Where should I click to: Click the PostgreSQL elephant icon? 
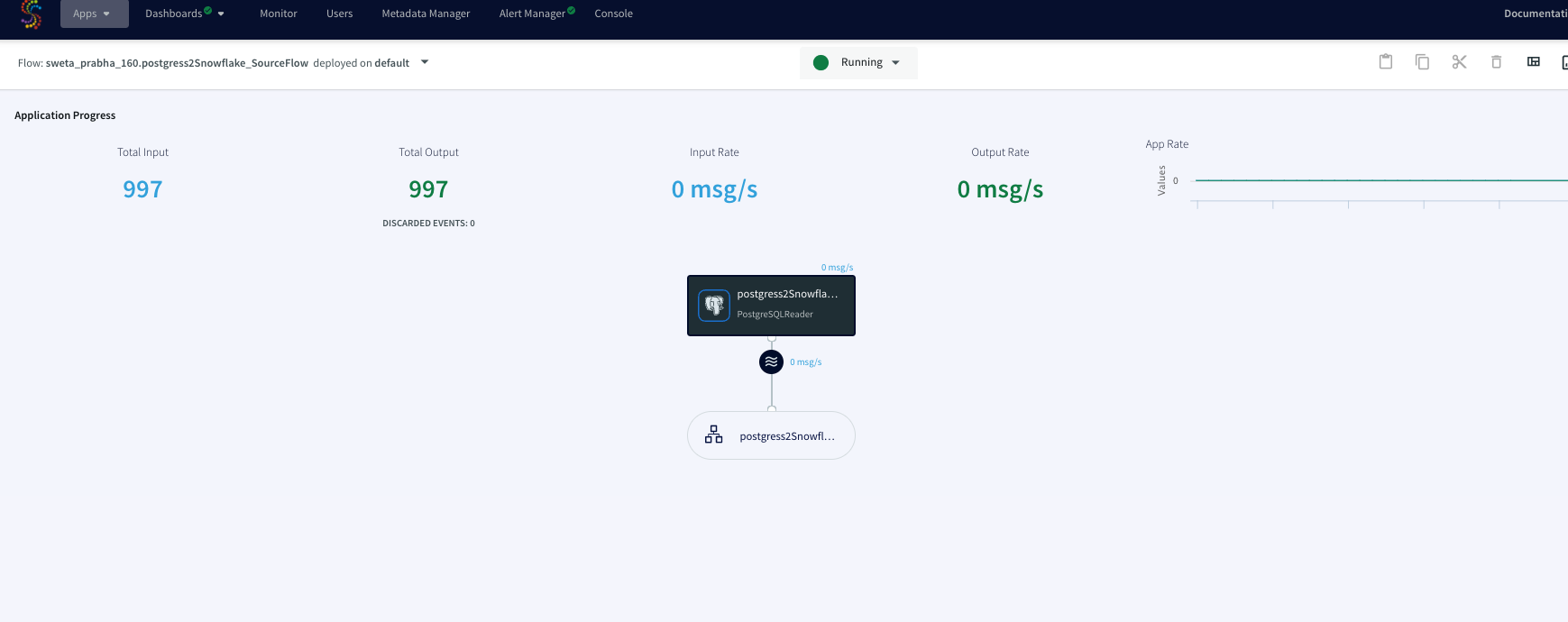pos(714,306)
